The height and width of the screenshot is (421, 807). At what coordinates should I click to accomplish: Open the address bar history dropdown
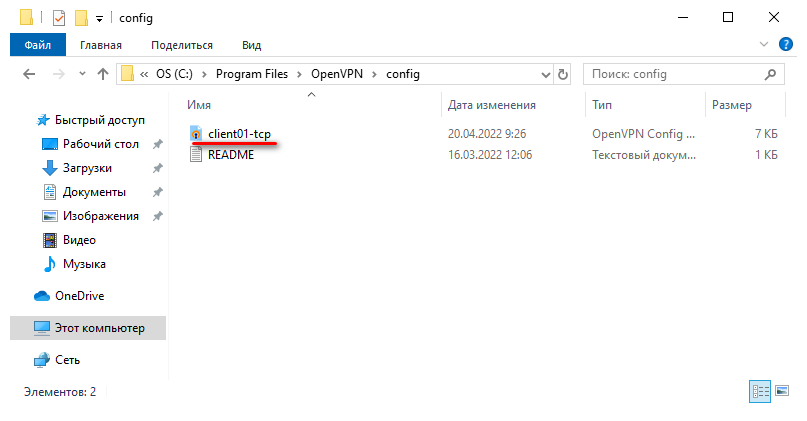546,75
